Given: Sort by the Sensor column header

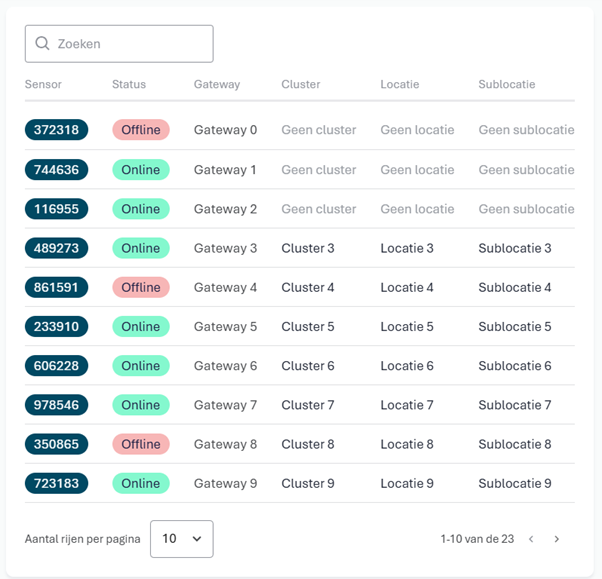Looking at the screenshot, I should click(44, 84).
